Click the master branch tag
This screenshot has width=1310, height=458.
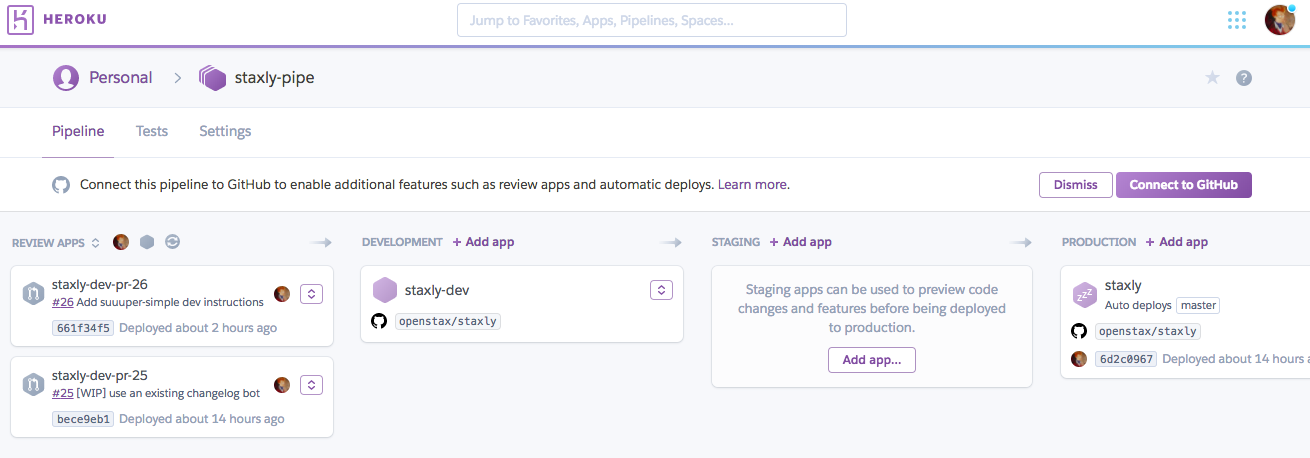(1198, 305)
